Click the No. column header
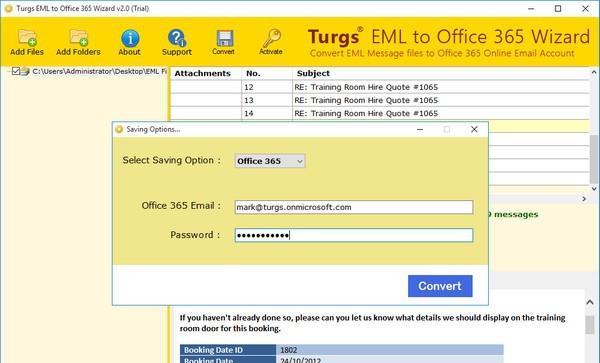600x363 pixels. pos(267,73)
